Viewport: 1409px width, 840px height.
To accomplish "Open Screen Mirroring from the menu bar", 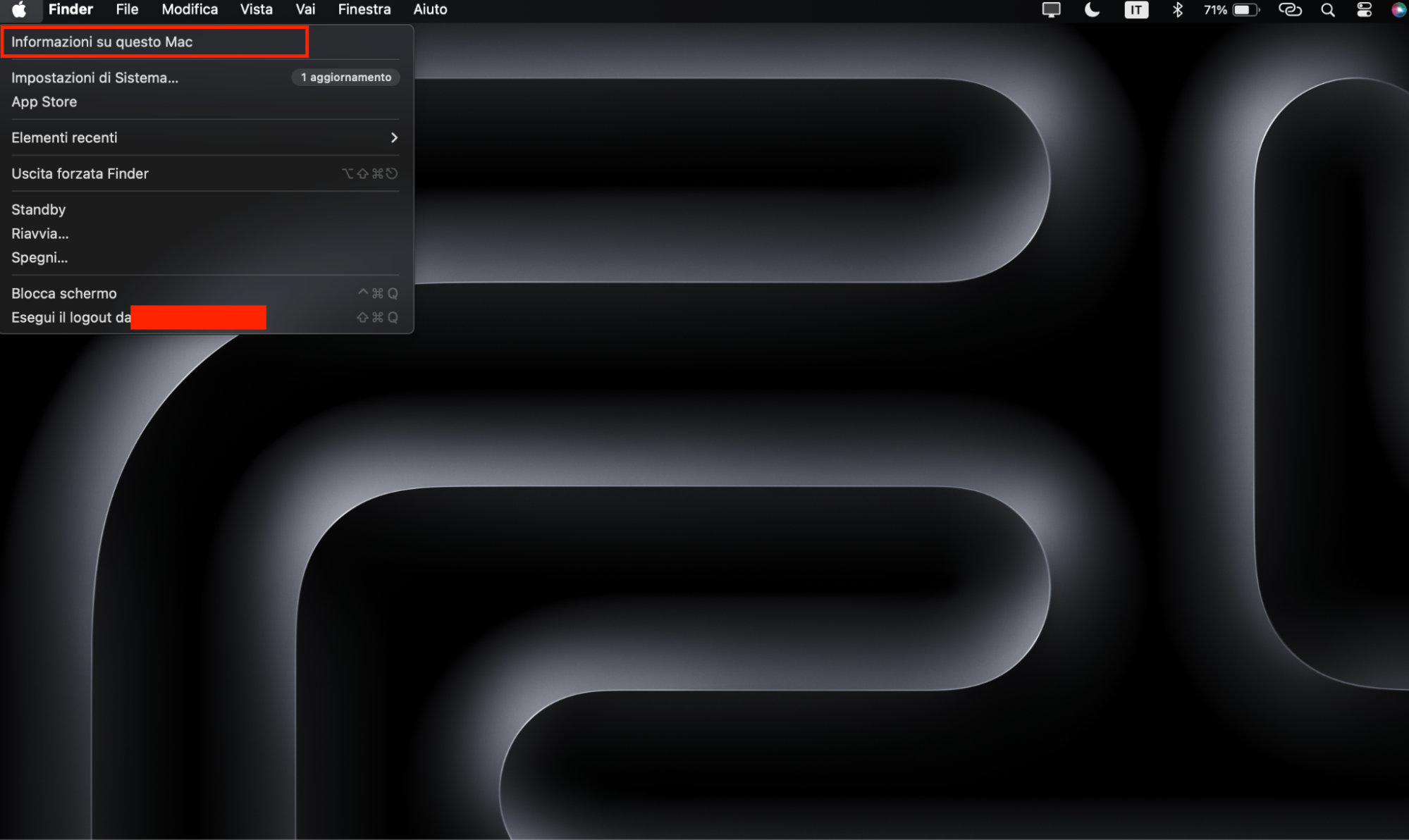I will (x=1051, y=9).
